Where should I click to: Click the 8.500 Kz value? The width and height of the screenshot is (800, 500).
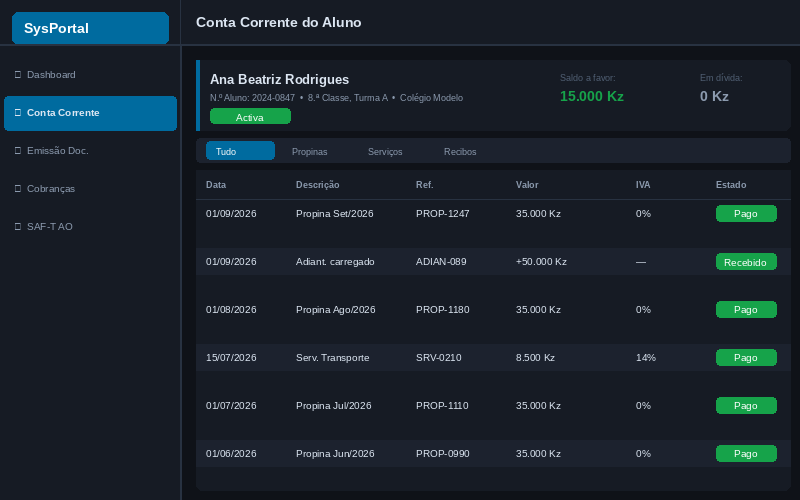click(x=535, y=358)
